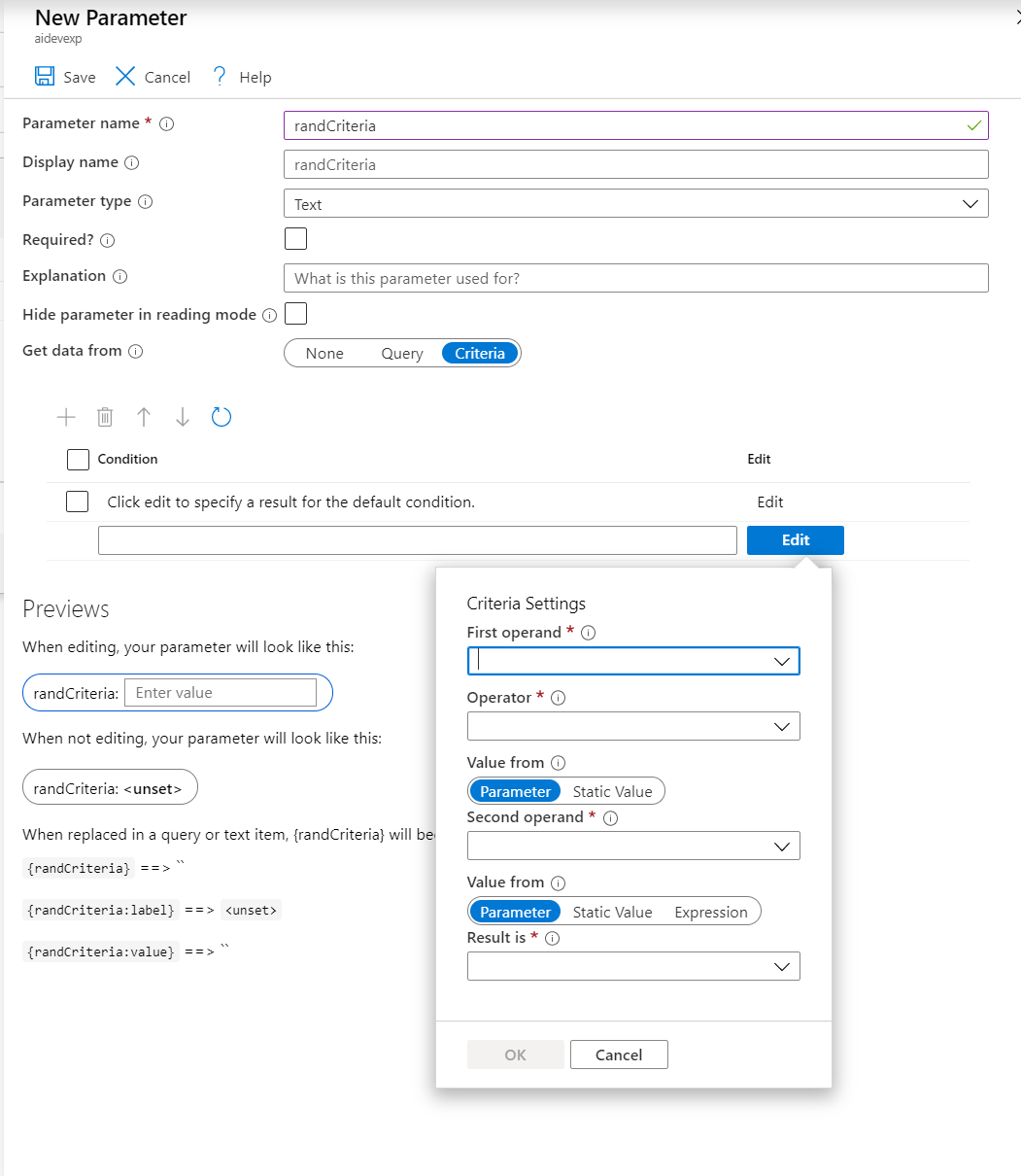Screen dimensions: 1021x1176
Task: Move condition down with the down arrow icon
Action: pos(183,416)
